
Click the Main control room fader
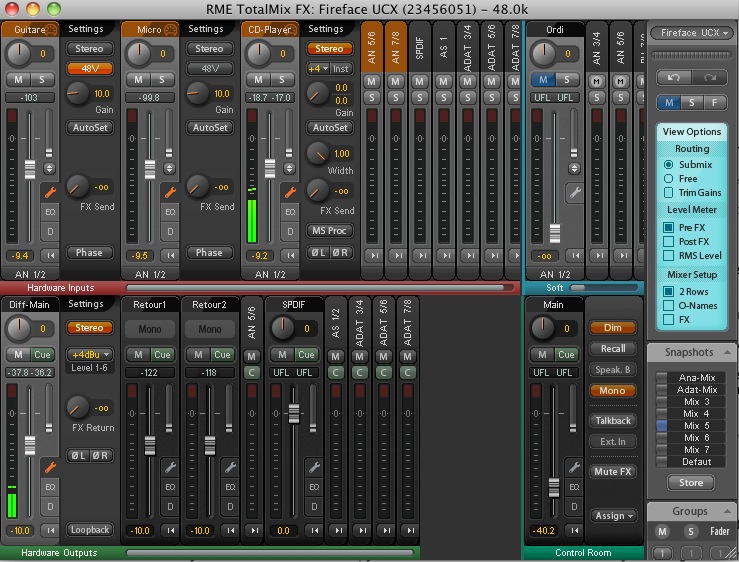(x=554, y=488)
